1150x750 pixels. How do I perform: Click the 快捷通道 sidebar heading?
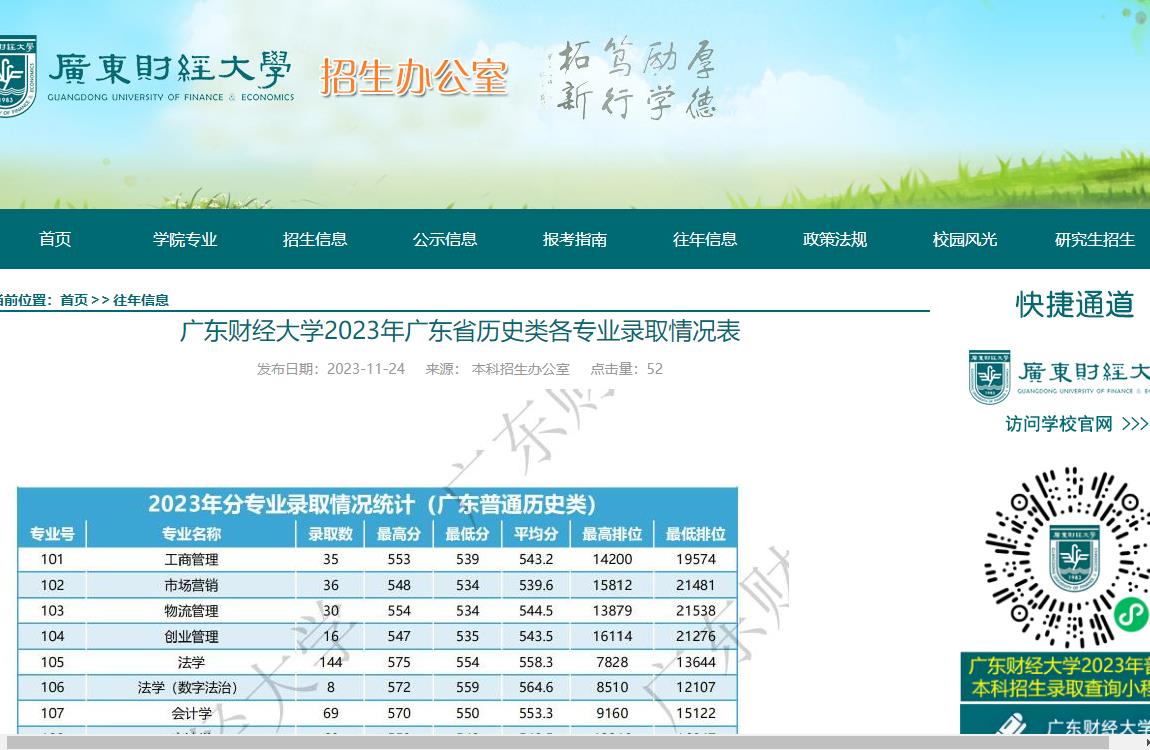point(1075,304)
